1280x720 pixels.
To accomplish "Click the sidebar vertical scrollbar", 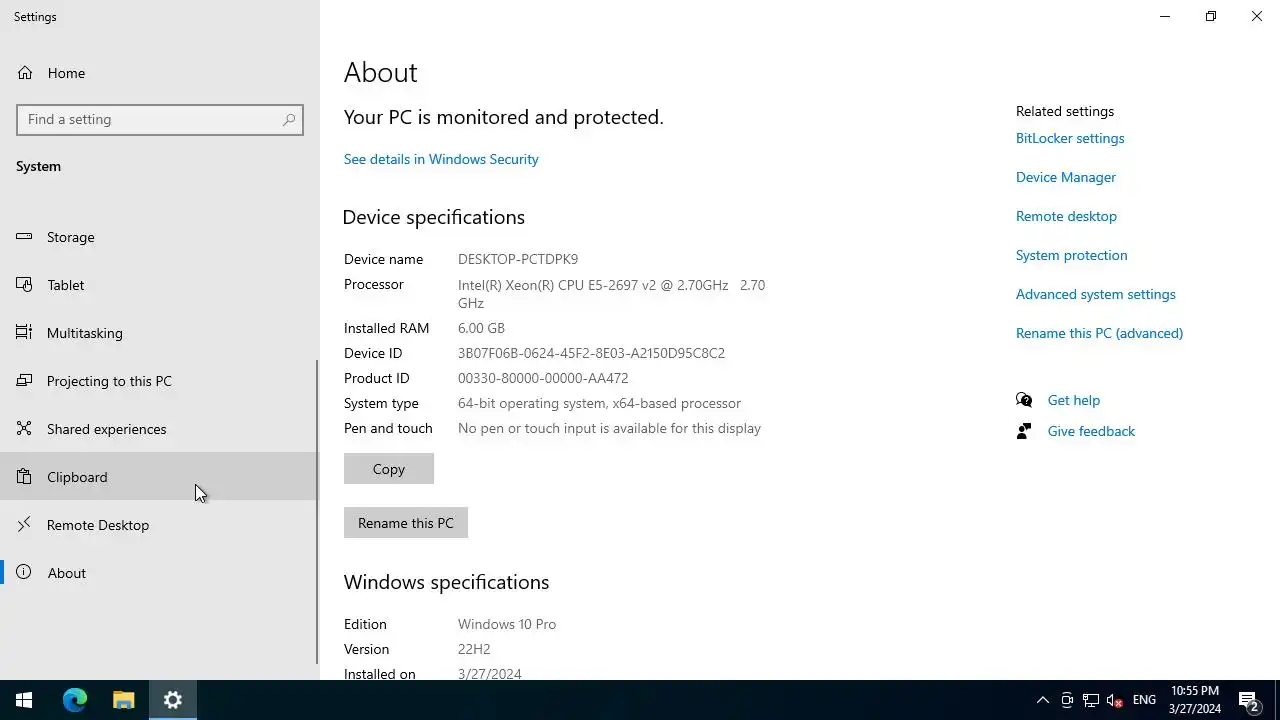I will point(318,512).
